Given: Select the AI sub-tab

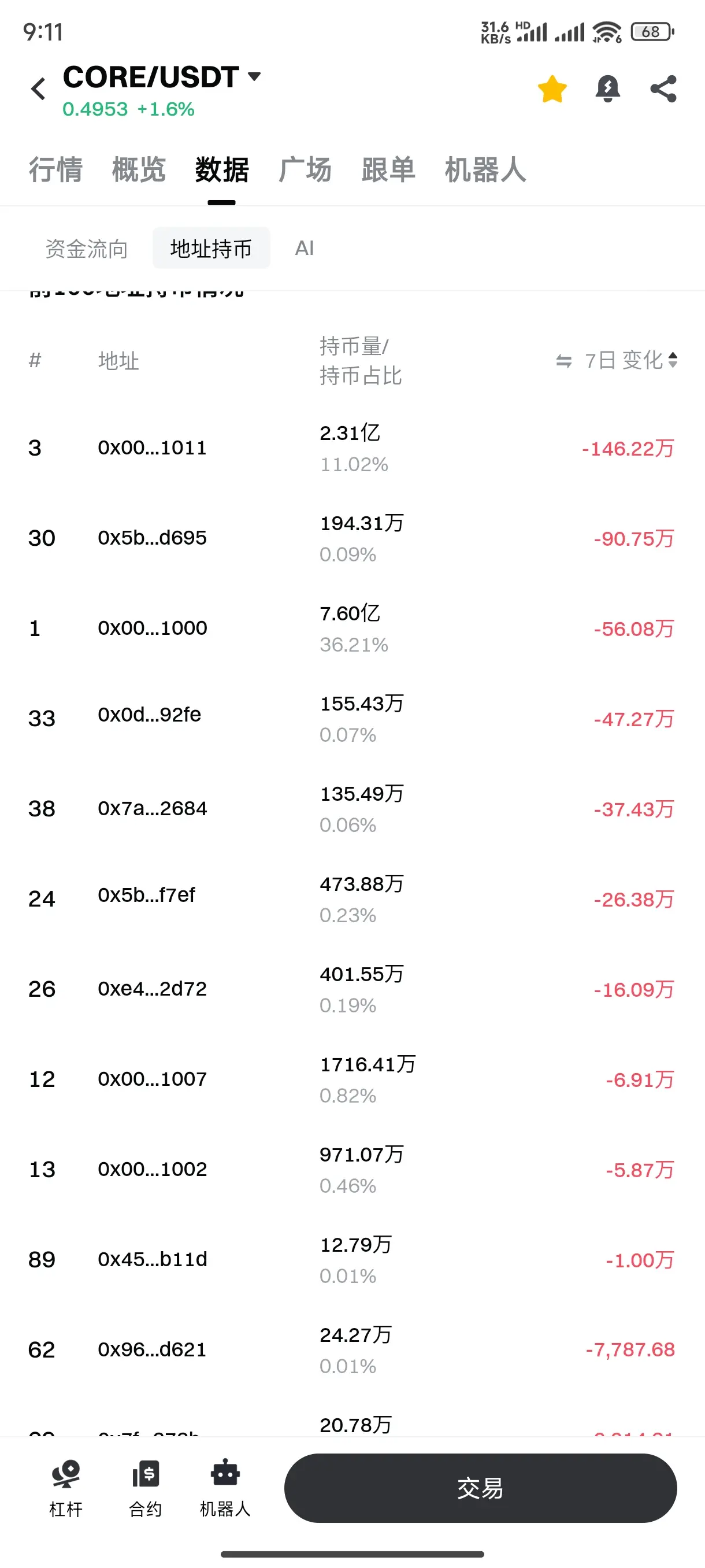Looking at the screenshot, I should 304,249.
